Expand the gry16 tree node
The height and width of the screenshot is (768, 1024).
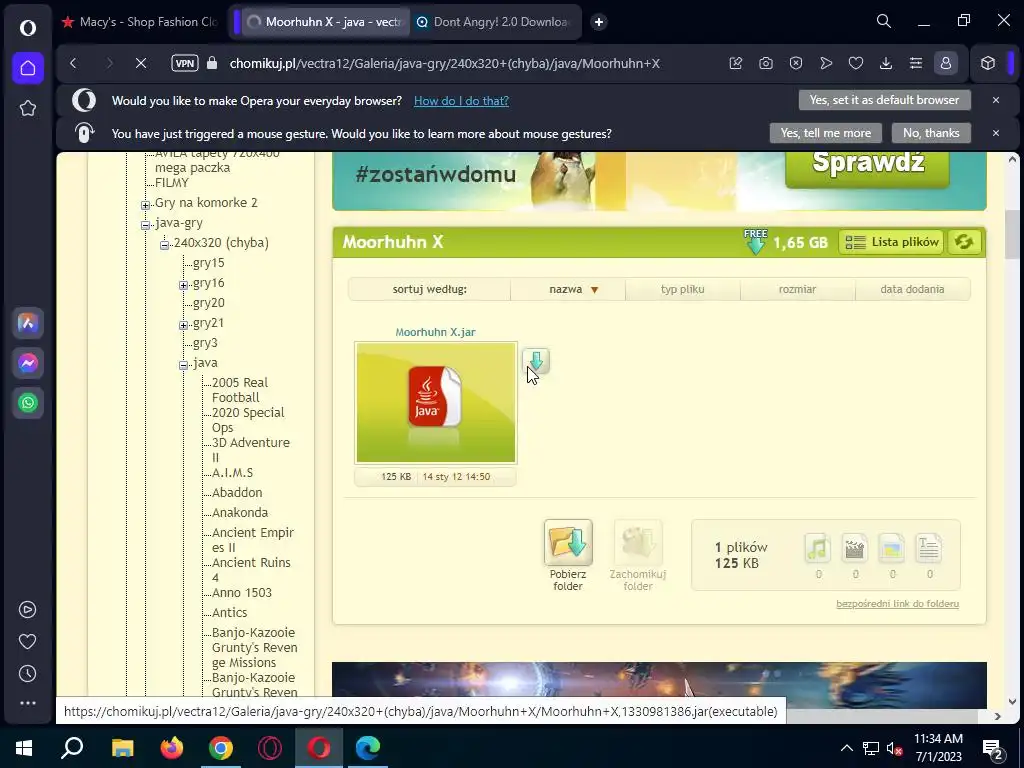tap(184, 285)
